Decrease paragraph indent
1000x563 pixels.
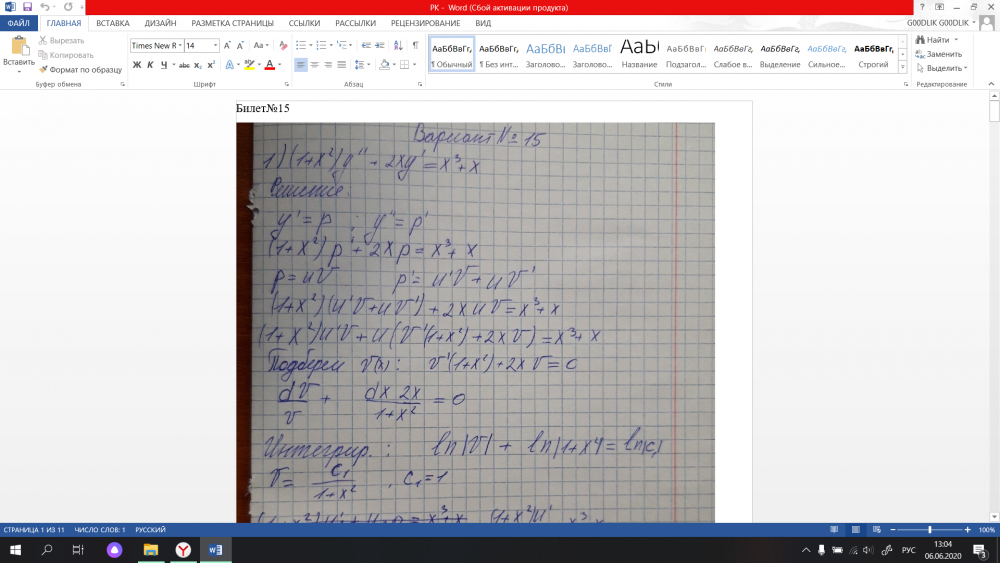[366, 45]
